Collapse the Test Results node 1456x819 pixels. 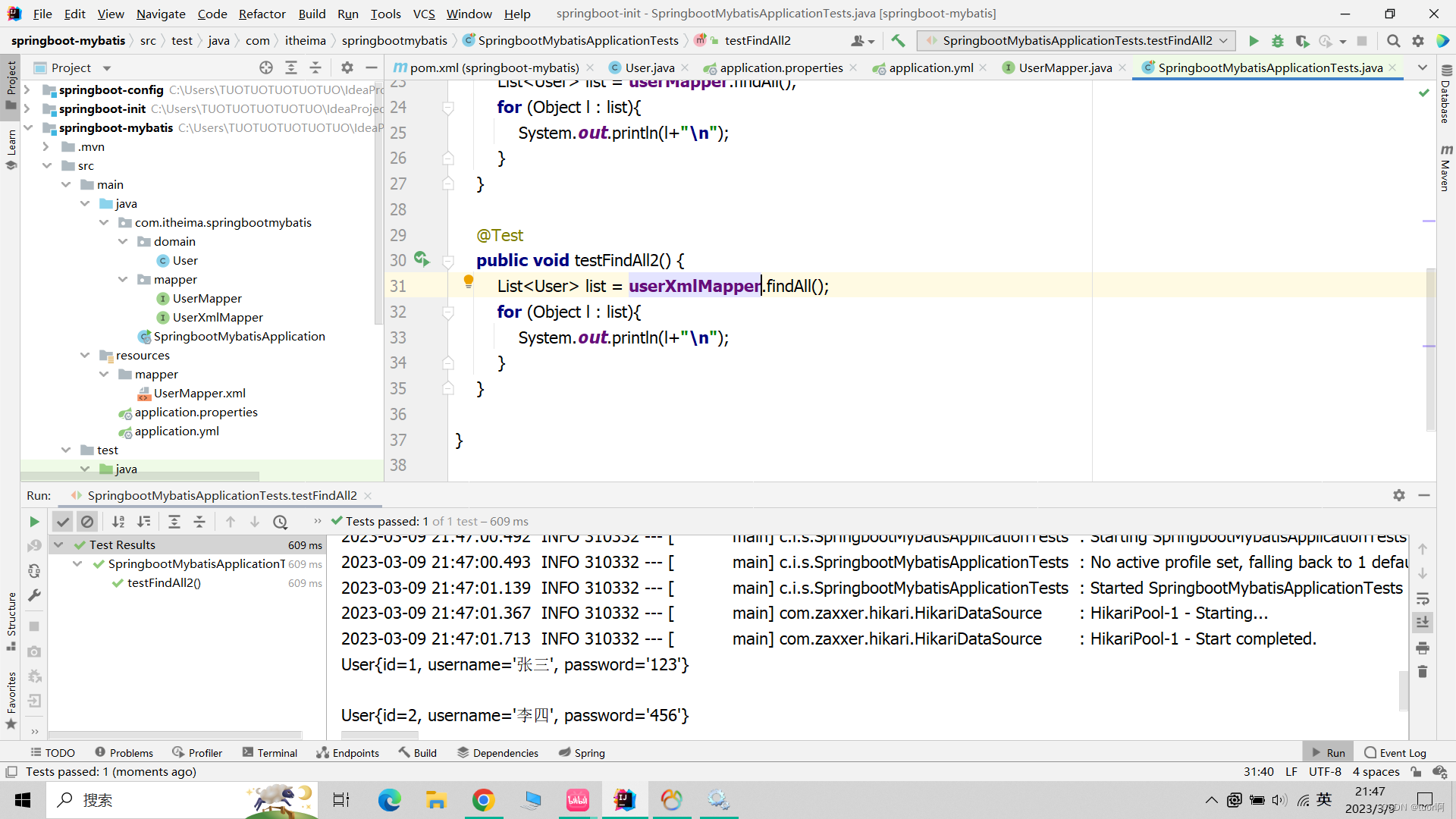(x=58, y=544)
